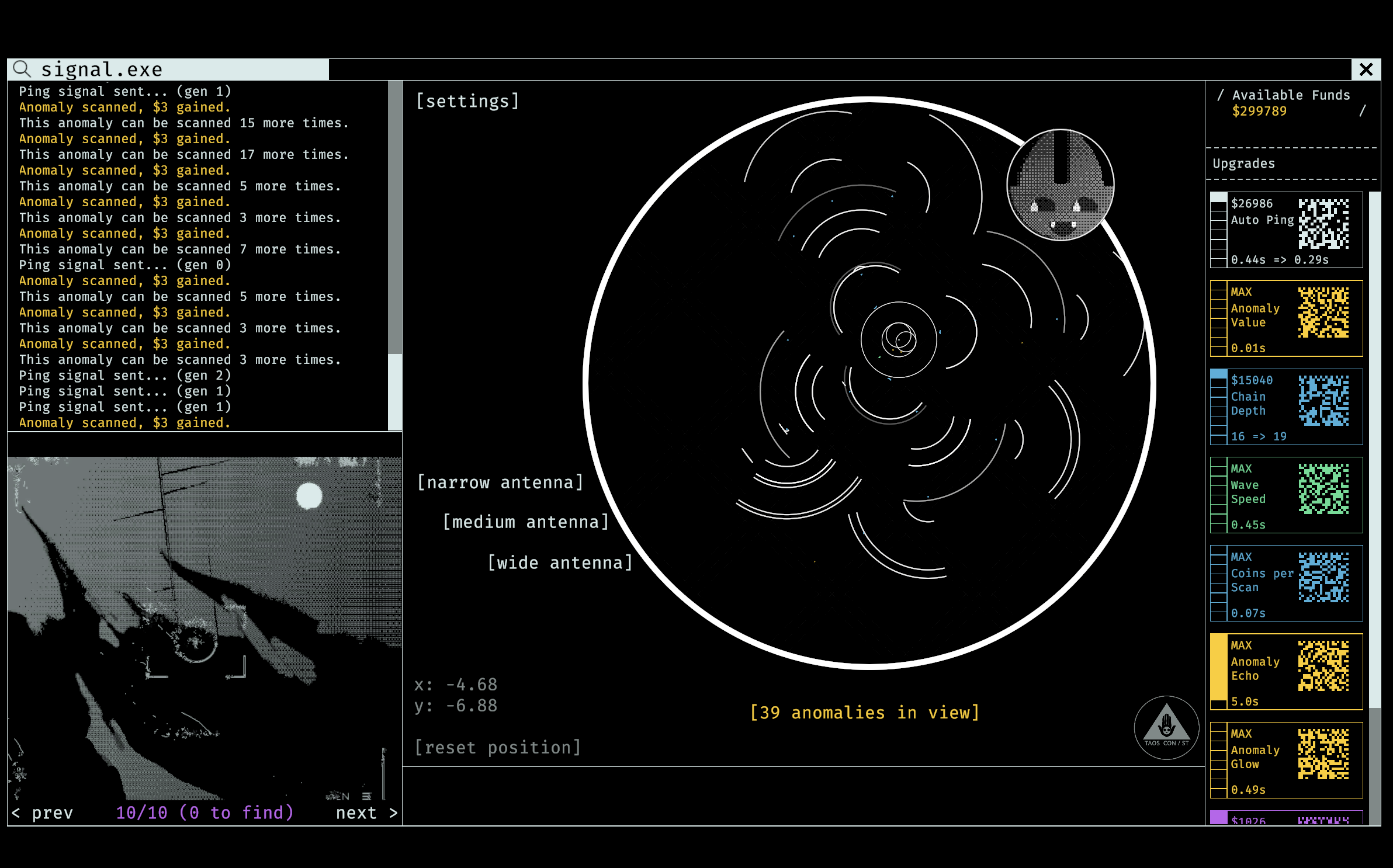Click 'scanned 17 more times' log line
This screenshot has width=1393, height=868.
184,155
